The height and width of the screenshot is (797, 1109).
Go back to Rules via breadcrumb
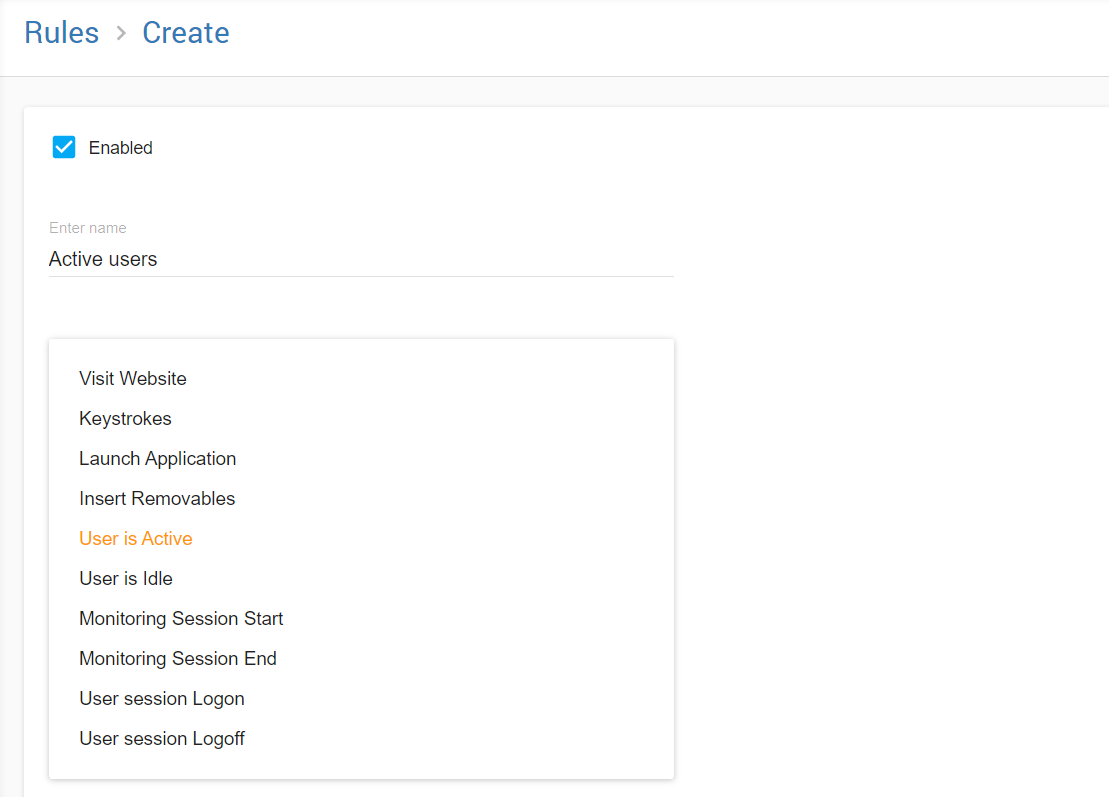pos(61,33)
